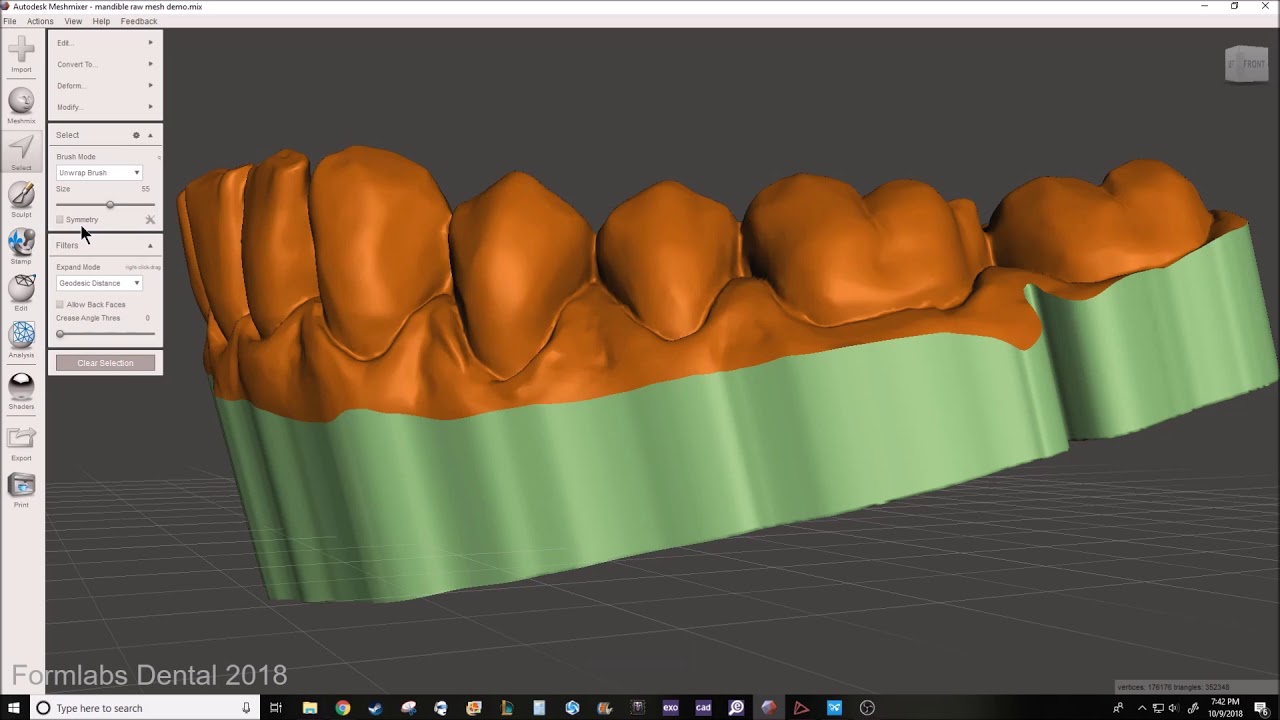Click the brush Size value 55
Screen dimensions: 1280x720
click(x=145, y=189)
